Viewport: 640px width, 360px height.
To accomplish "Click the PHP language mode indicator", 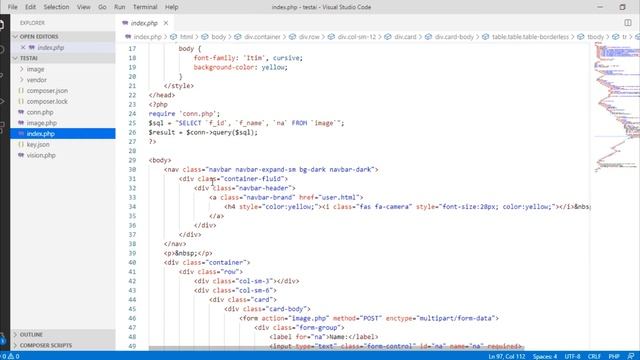I will [x=614, y=356].
